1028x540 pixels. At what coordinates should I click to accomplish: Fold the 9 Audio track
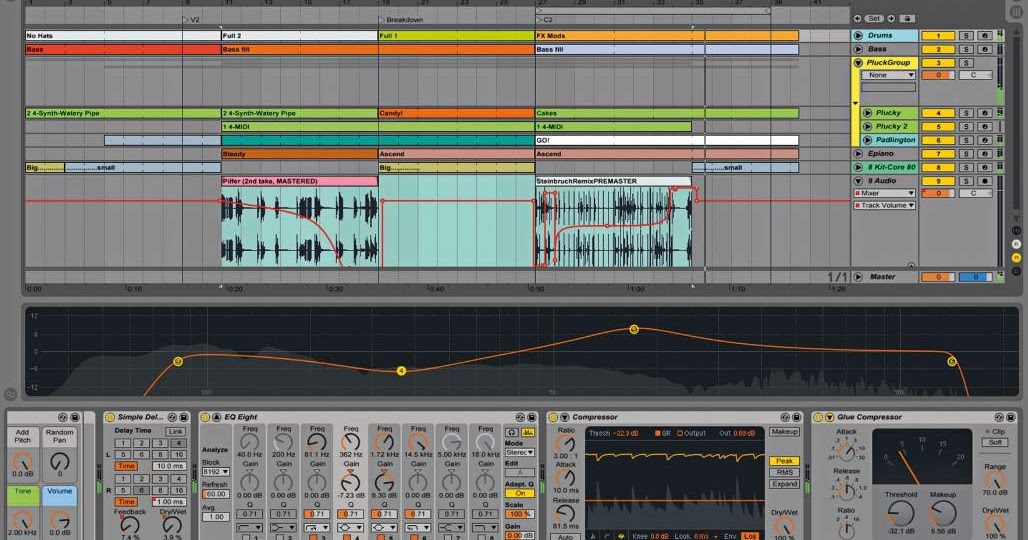[x=858, y=181]
